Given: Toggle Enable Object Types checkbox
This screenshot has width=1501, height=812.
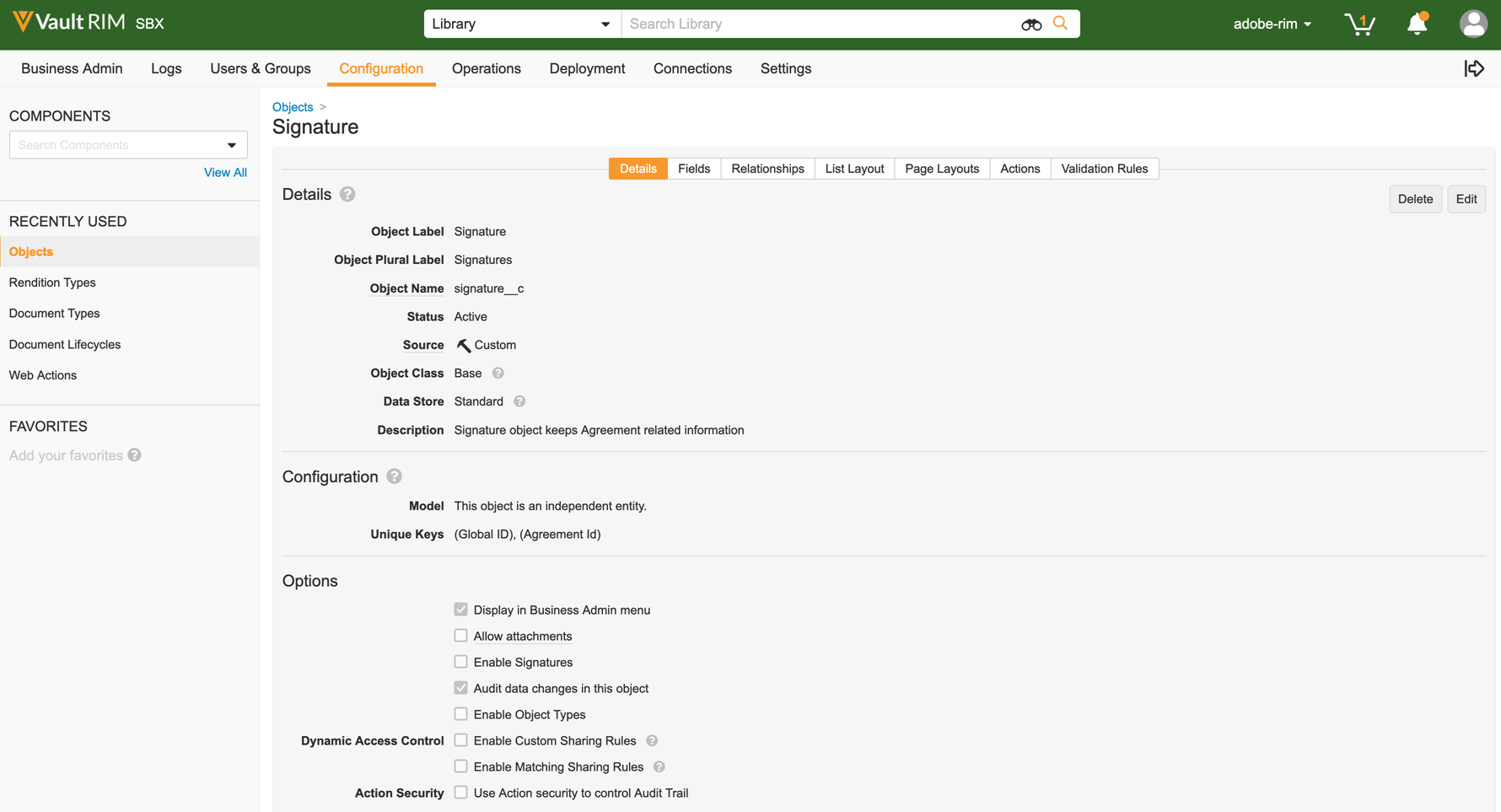Looking at the screenshot, I should click(460, 714).
